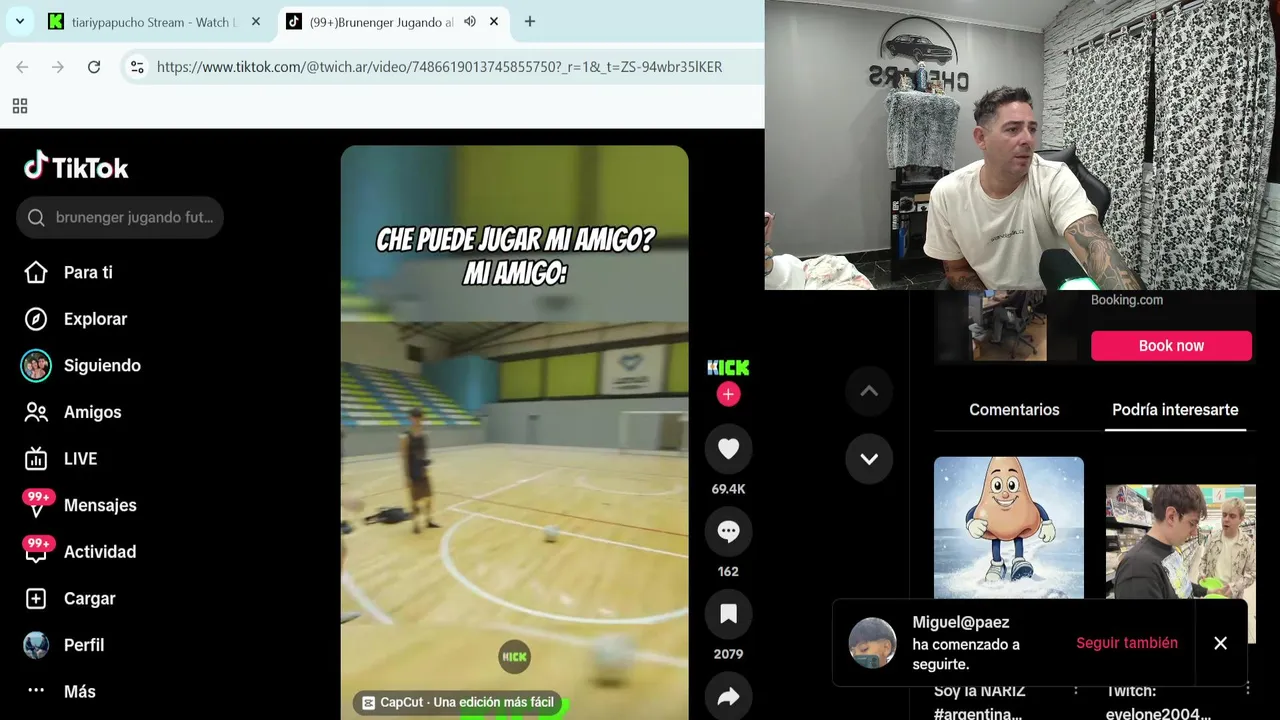The width and height of the screenshot is (1280, 720).
Task: Click the Book now button
Action: pyautogui.click(x=1171, y=346)
